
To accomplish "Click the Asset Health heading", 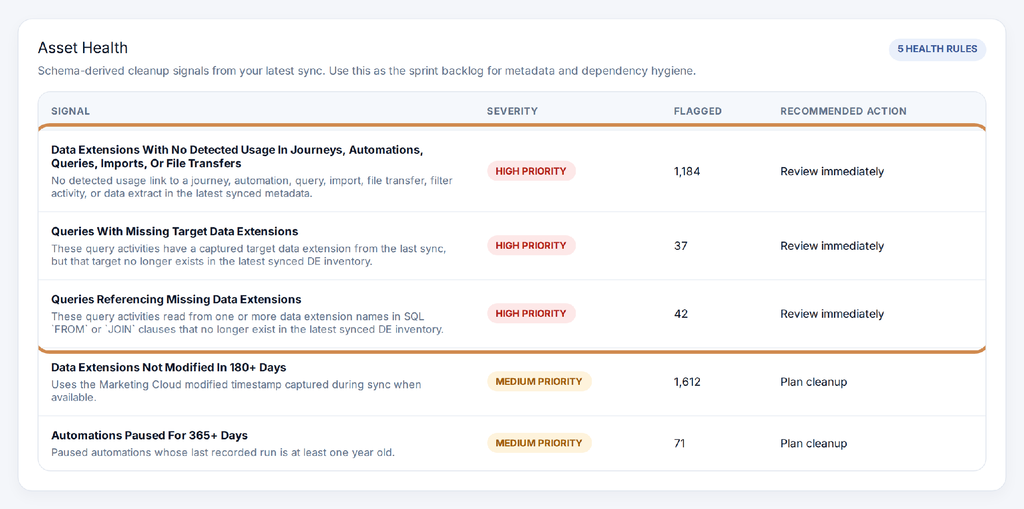I will tap(83, 48).
